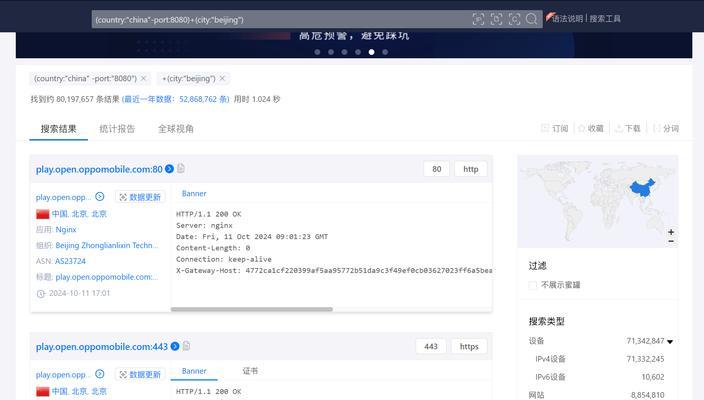Click the second scan-frame icon in search bar
704x400 pixels.
pyautogui.click(x=496, y=19)
